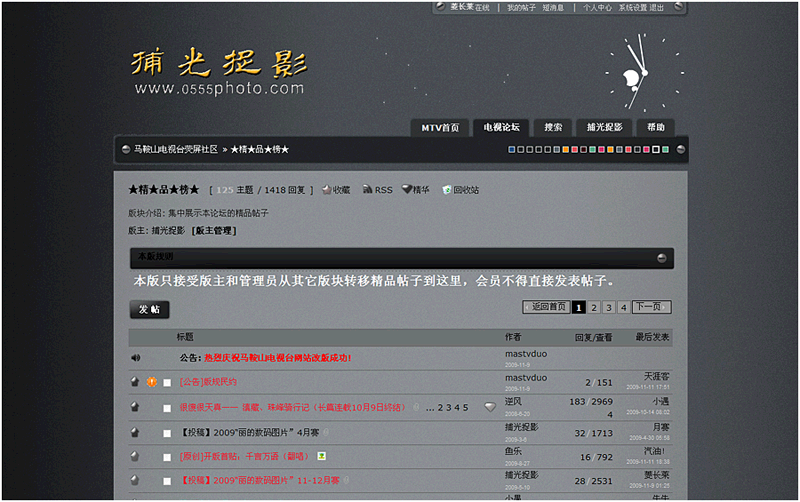Screen dimensions: 800x502
Task: Click the speaker icon beside 公告 announcement
Action: (135, 358)
